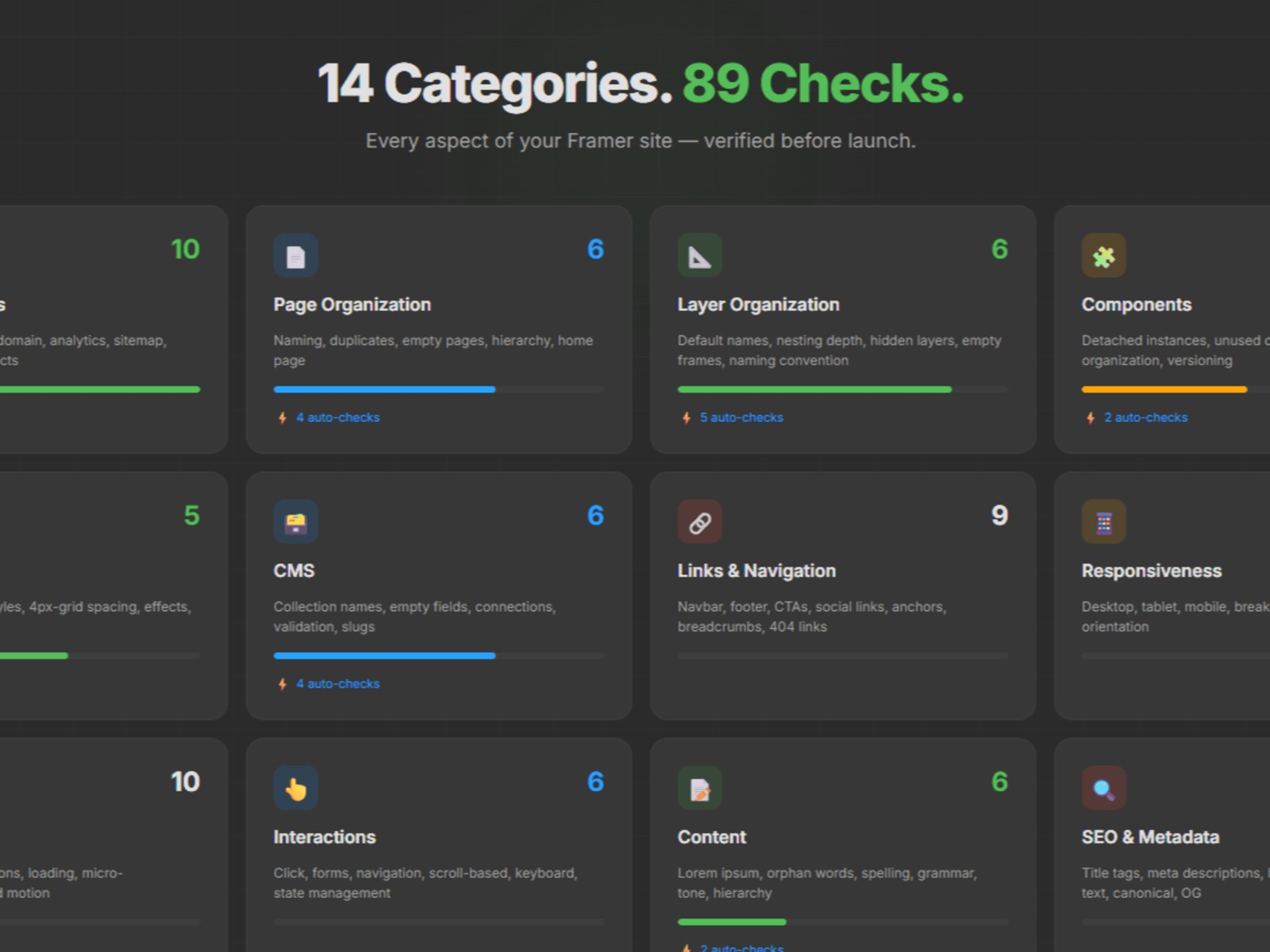Click the green count 10 in first row

point(186,249)
